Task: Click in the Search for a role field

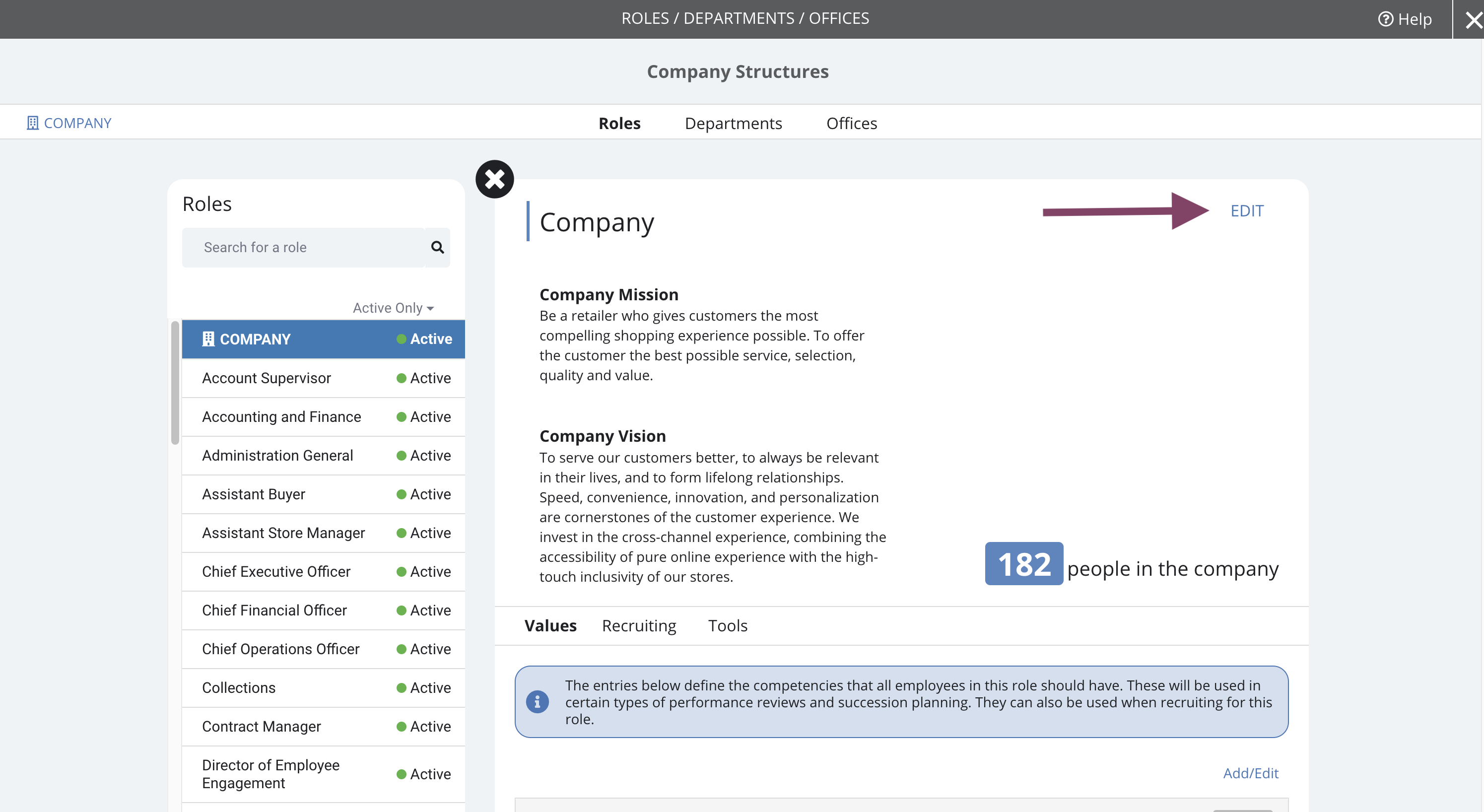Action: tap(304, 247)
